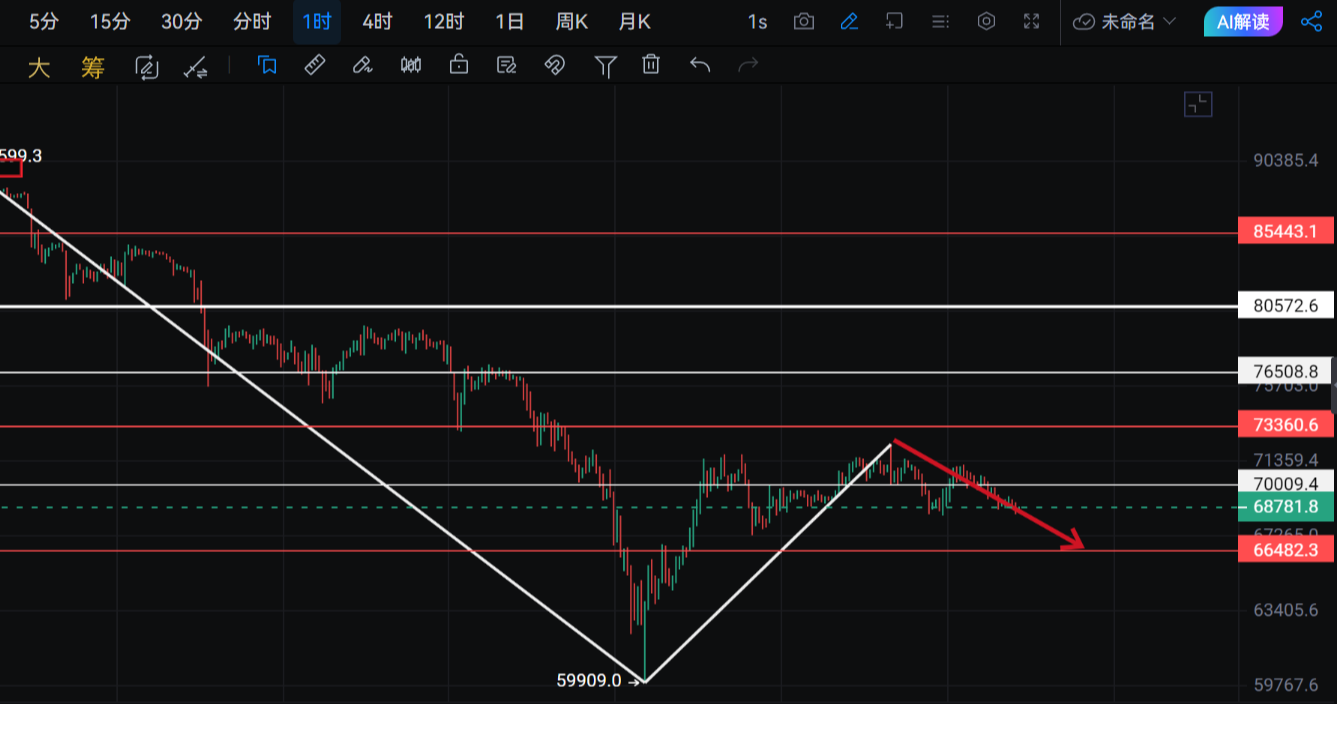The height and width of the screenshot is (755, 1337).
Task: Enter fullscreen with the expand arrows icon
Action: point(1032,22)
